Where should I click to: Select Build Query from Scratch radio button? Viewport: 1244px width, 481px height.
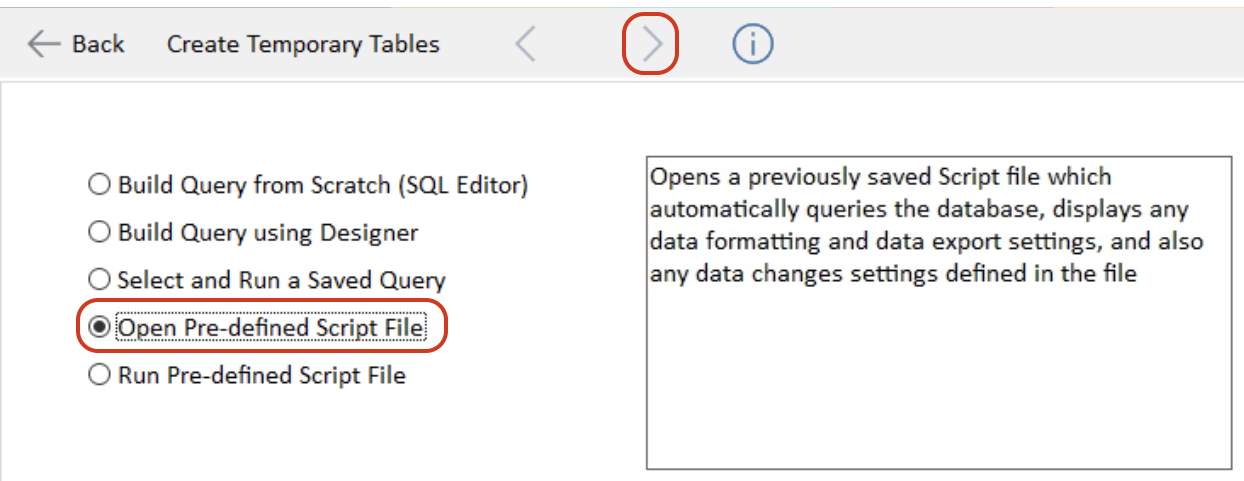point(99,185)
